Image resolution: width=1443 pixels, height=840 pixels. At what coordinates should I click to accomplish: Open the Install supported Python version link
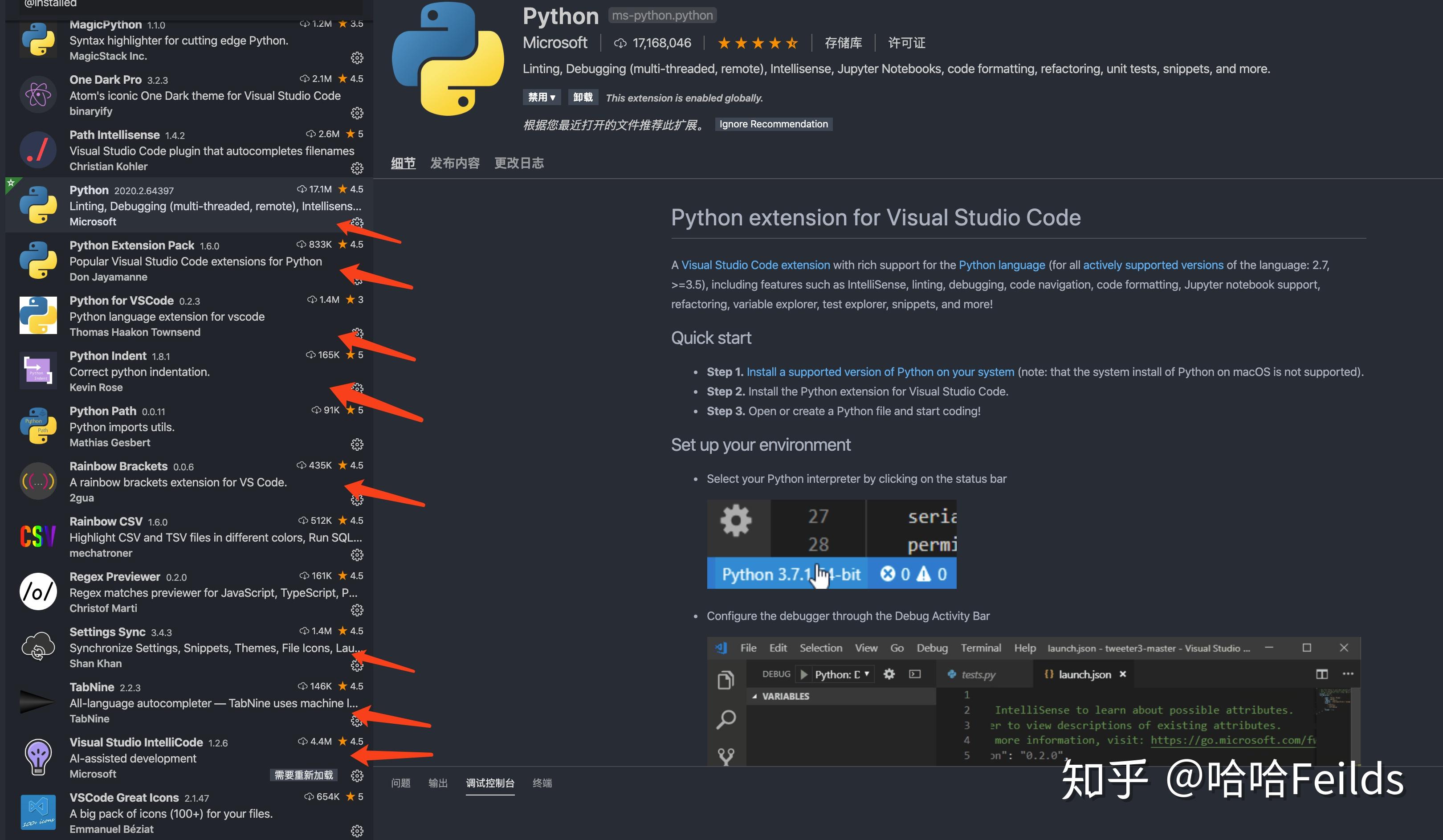(x=880, y=371)
